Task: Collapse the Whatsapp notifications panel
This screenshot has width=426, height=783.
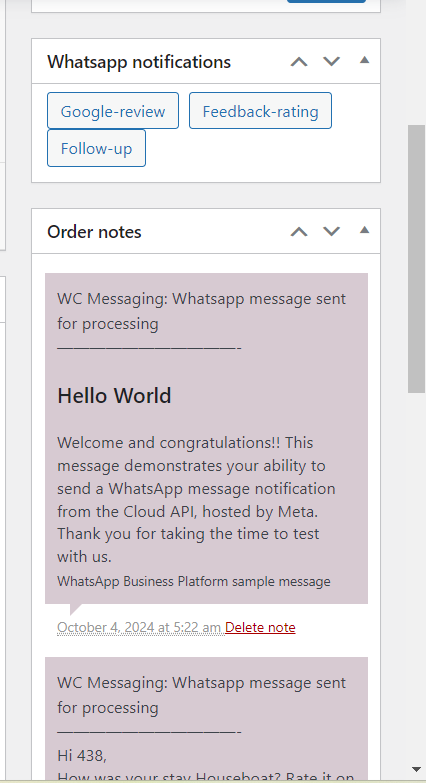Action: (365, 60)
